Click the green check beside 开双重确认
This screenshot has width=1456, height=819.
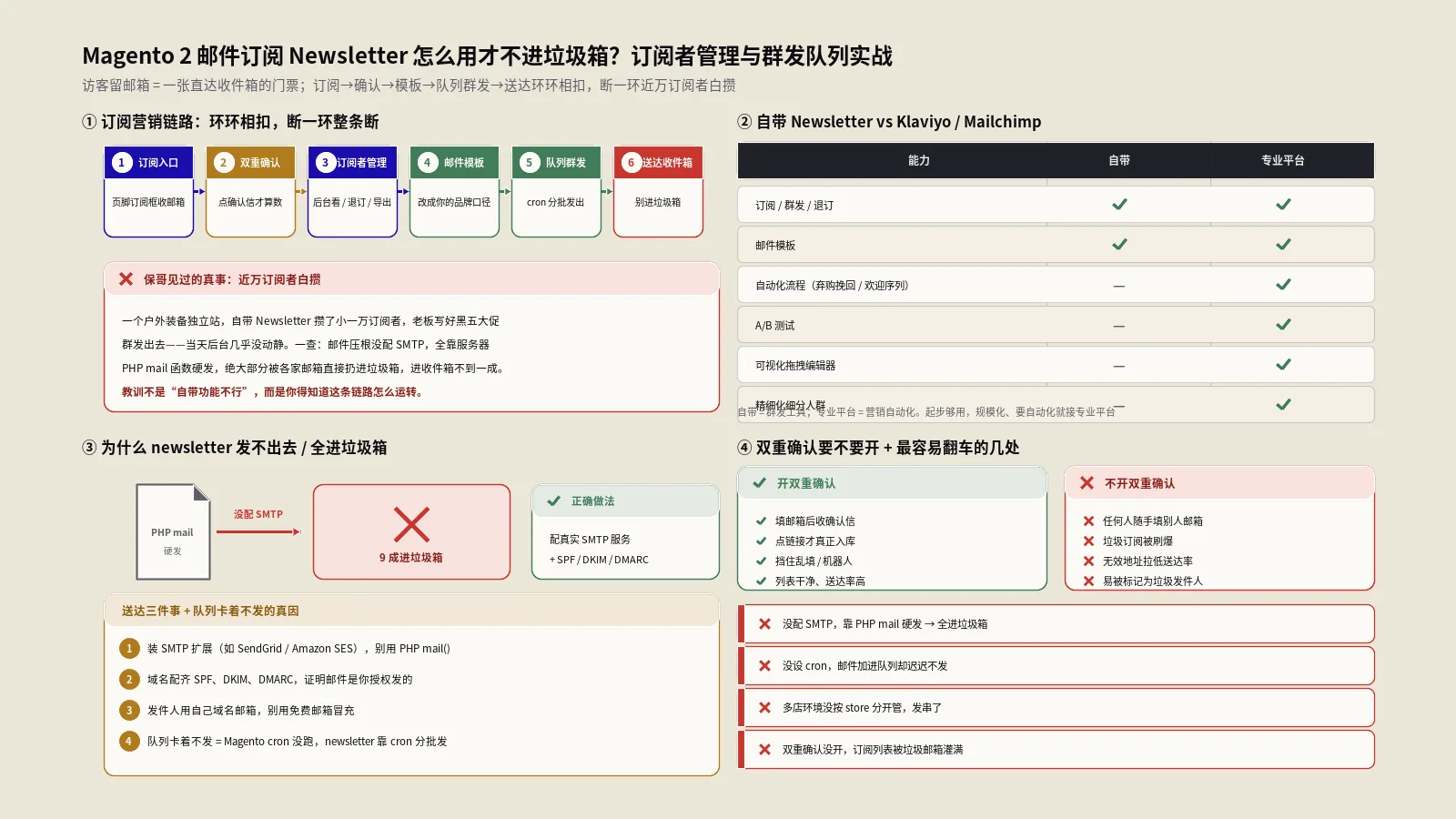coord(759,483)
